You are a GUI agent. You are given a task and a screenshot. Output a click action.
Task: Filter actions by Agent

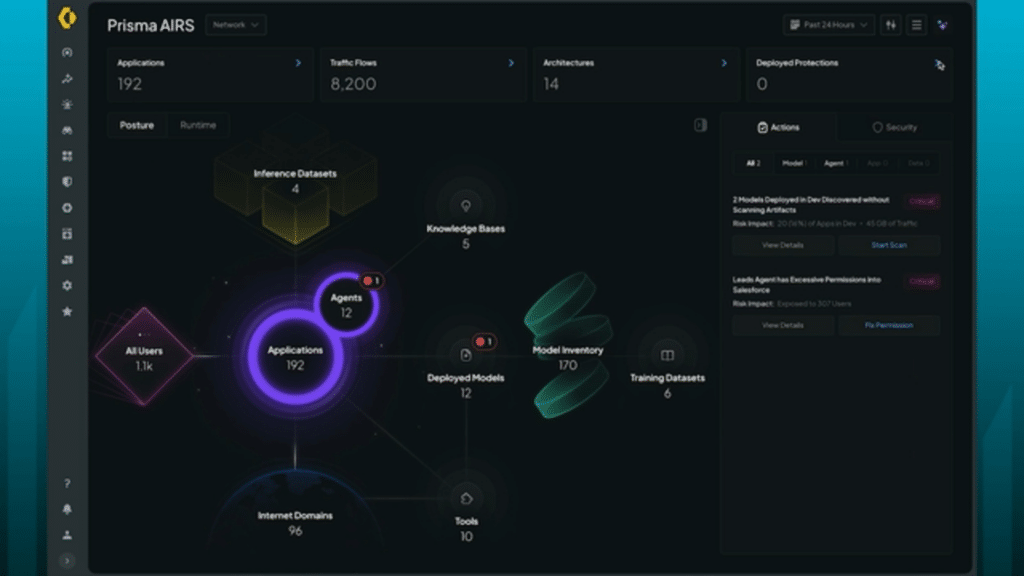835,163
